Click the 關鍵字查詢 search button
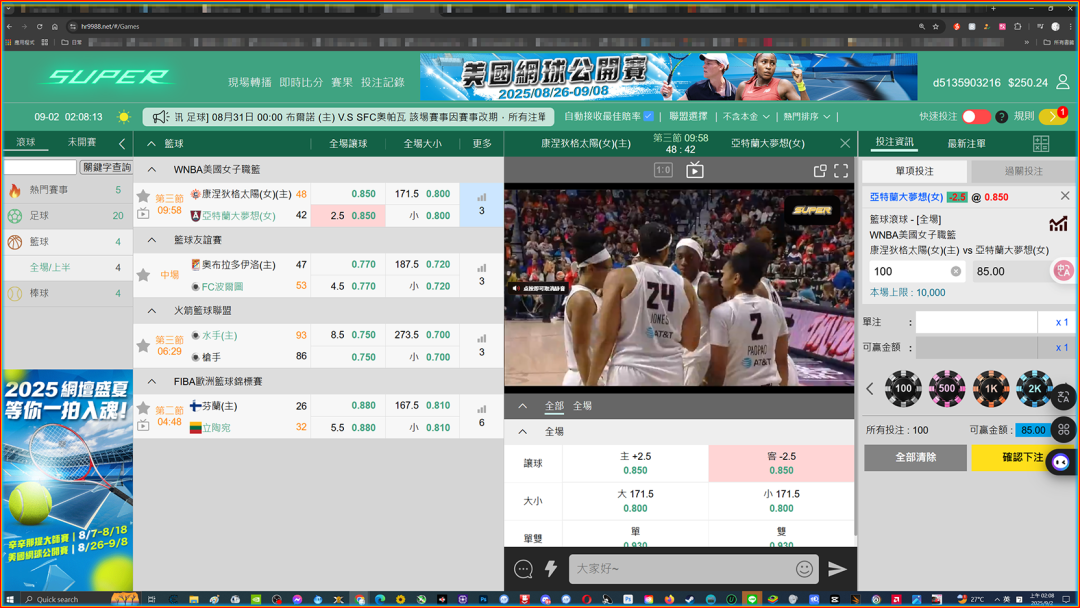The width and height of the screenshot is (1080, 608). click(106, 167)
